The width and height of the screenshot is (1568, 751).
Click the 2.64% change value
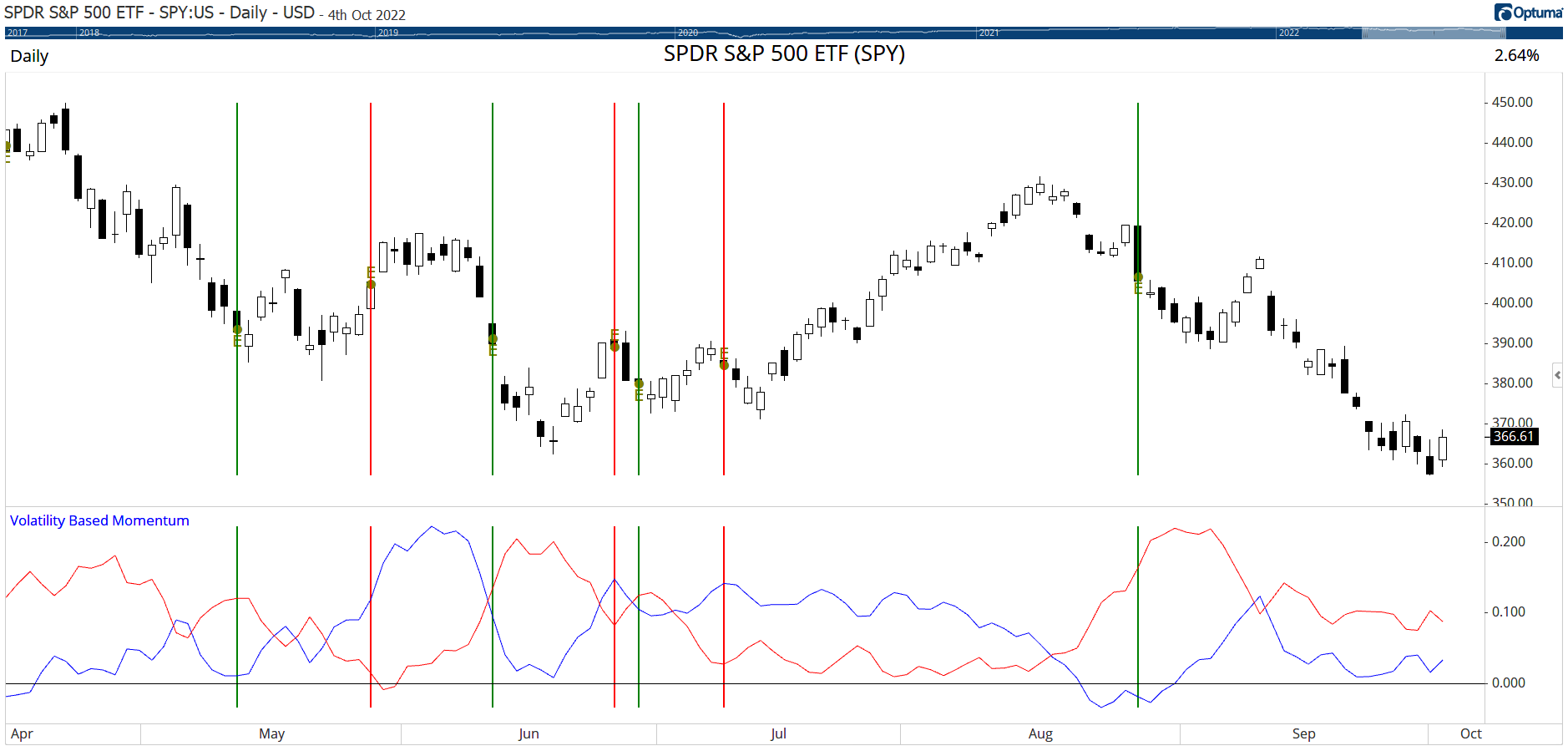(x=1516, y=55)
